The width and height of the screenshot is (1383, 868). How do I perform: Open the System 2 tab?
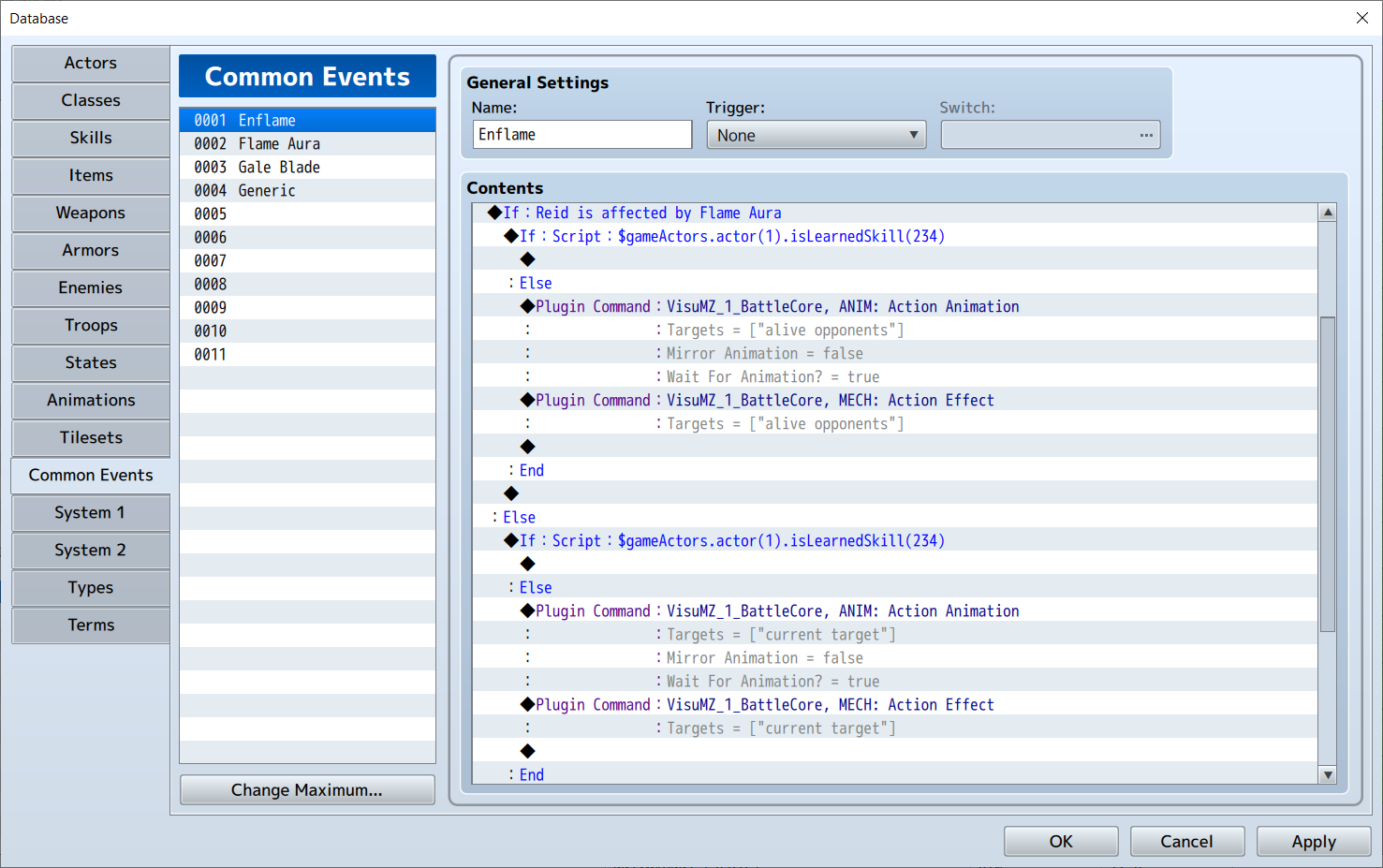tap(91, 551)
